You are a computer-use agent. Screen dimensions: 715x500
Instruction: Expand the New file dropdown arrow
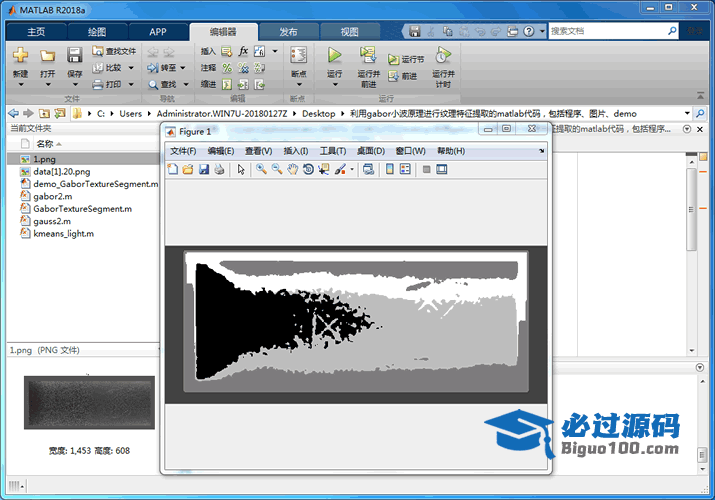(20, 86)
